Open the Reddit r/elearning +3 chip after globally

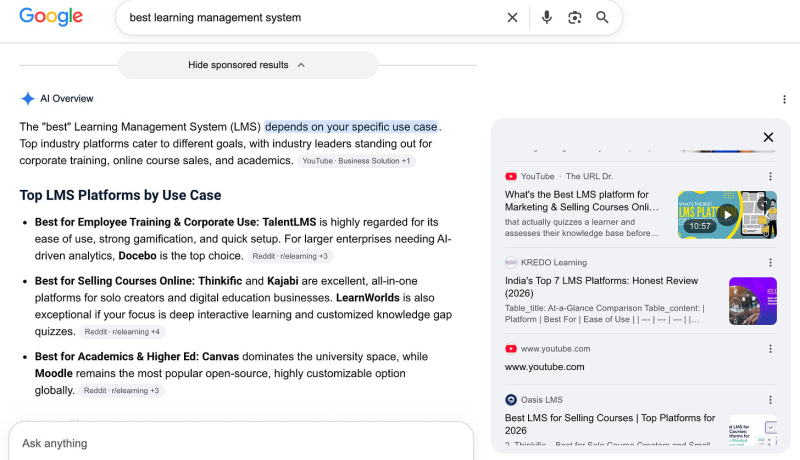coord(121,391)
